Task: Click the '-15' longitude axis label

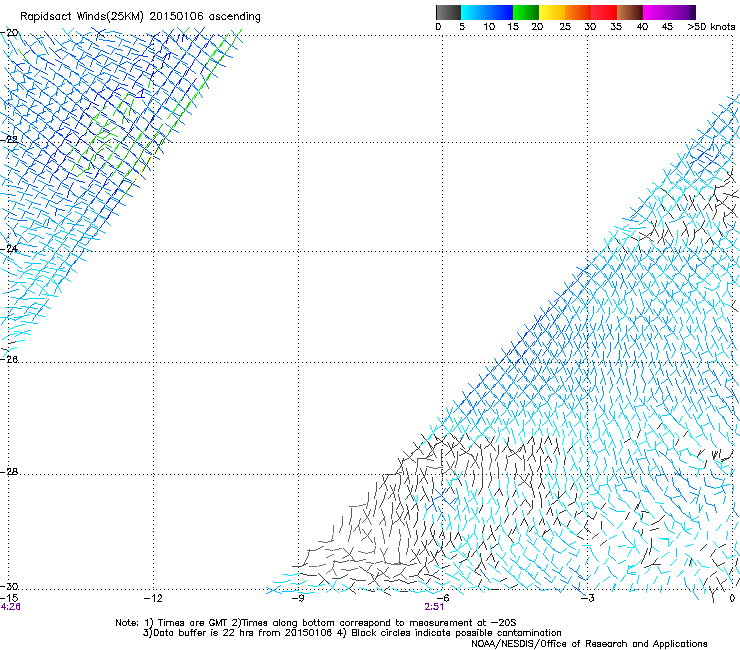Action: (x=9, y=598)
